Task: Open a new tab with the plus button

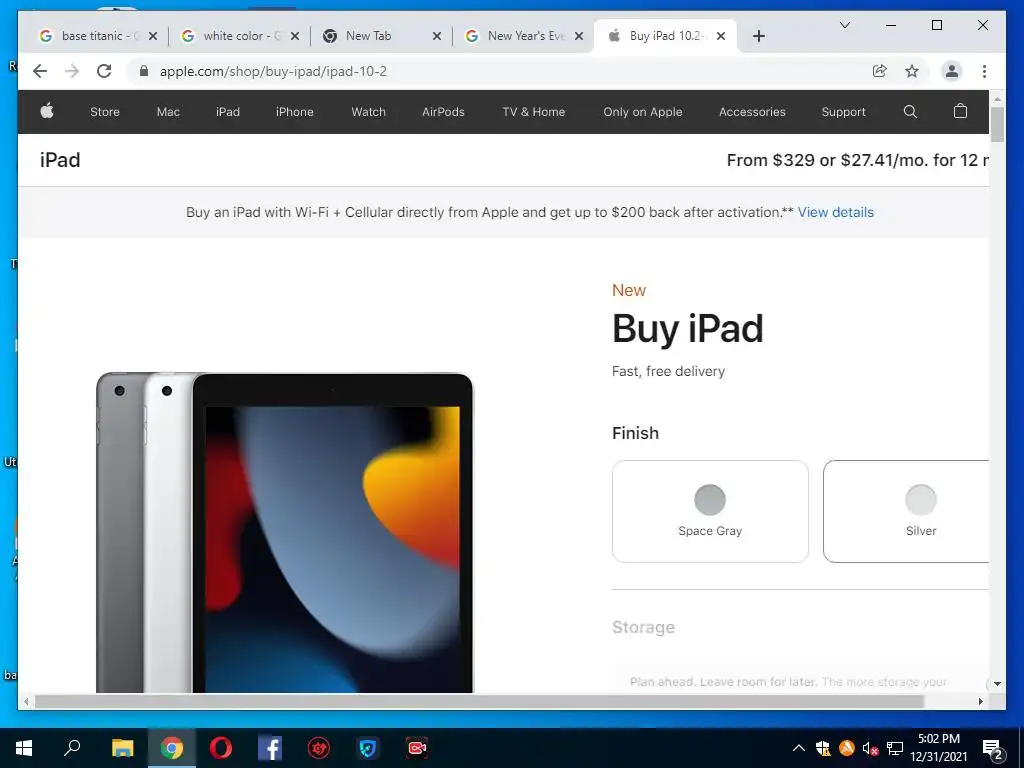Action: 758,36
